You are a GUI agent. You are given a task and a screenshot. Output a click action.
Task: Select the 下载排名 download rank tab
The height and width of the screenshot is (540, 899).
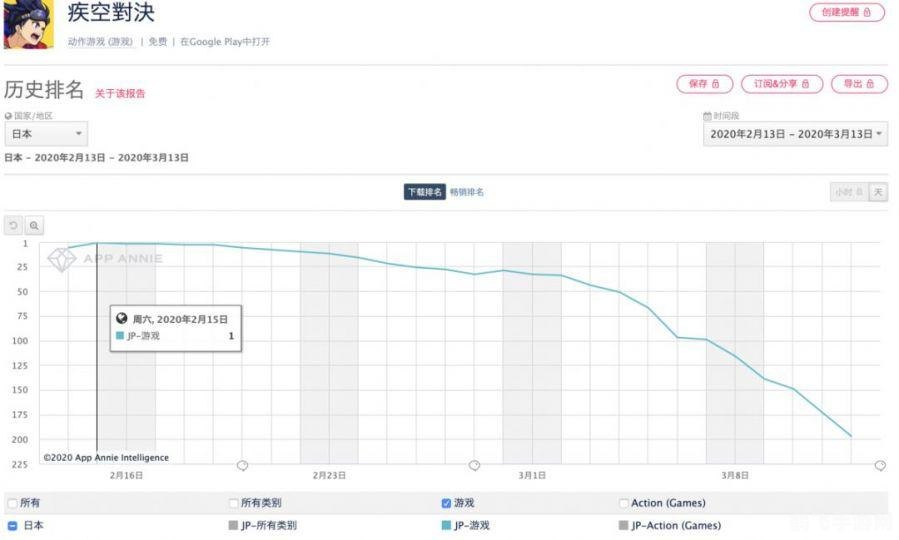424,192
